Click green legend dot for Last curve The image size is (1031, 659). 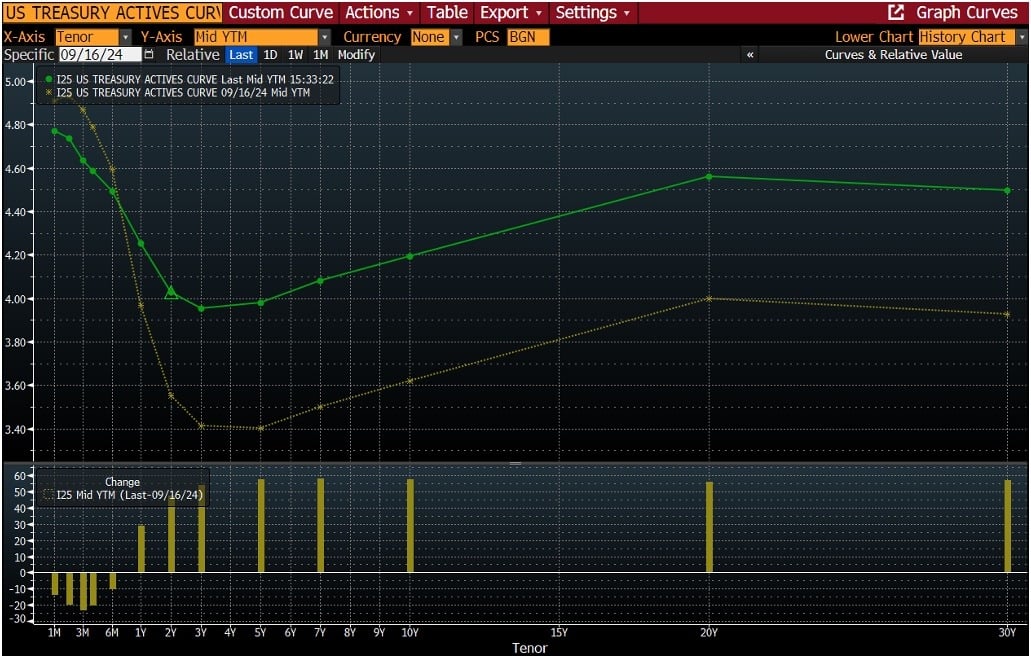coord(49,80)
